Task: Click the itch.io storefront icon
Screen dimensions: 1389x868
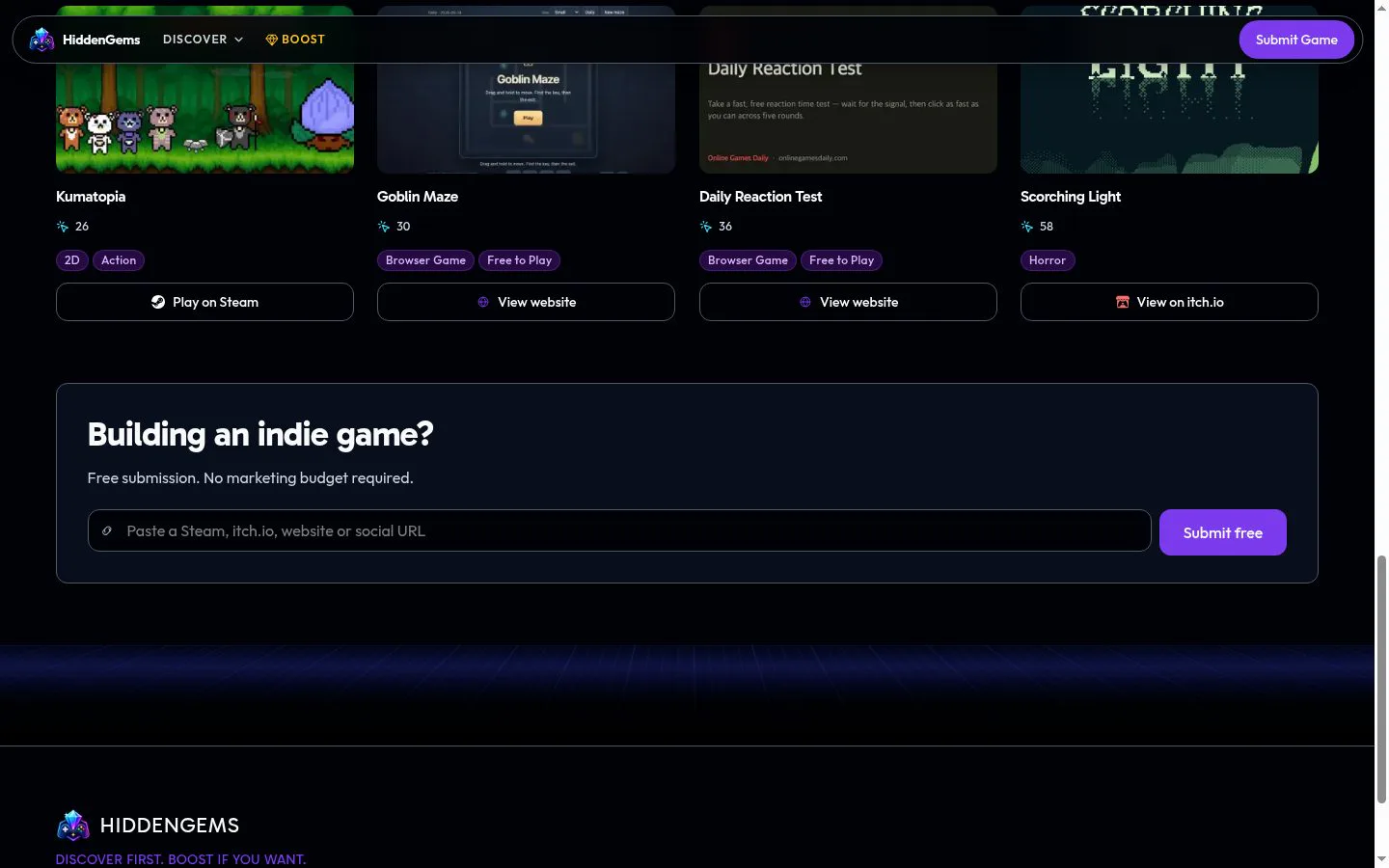Action: pyautogui.click(x=1123, y=302)
